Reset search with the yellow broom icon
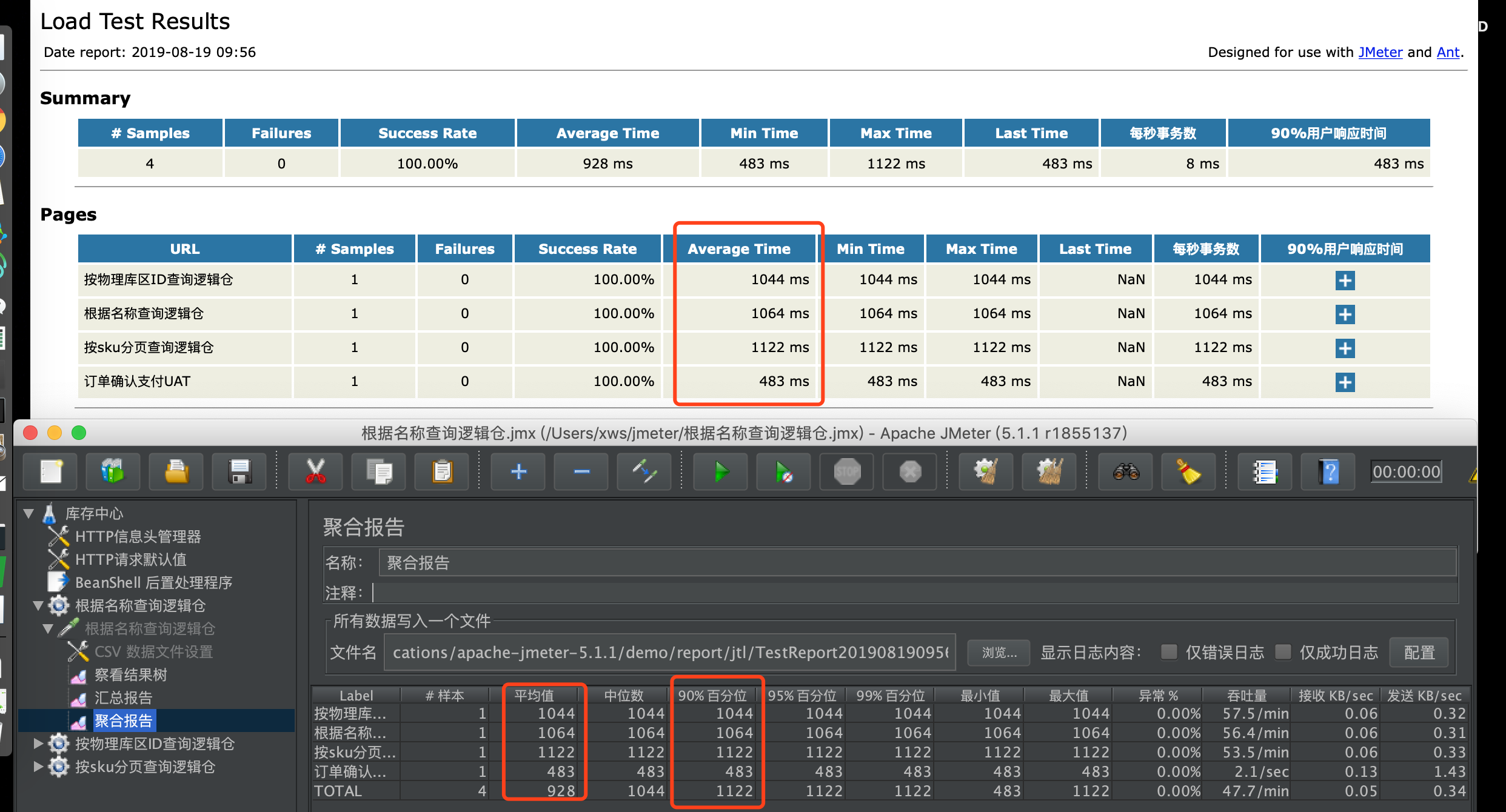Screen dimensions: 1506x812 (x=1189, y=471)
